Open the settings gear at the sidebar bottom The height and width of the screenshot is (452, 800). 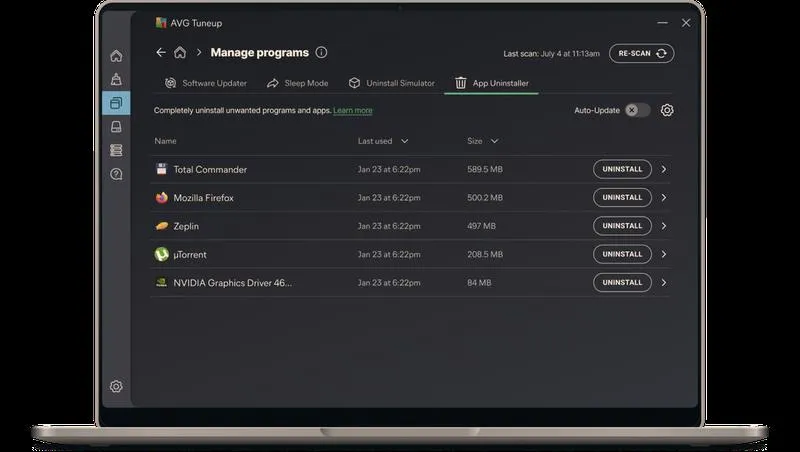click(116, 386)
